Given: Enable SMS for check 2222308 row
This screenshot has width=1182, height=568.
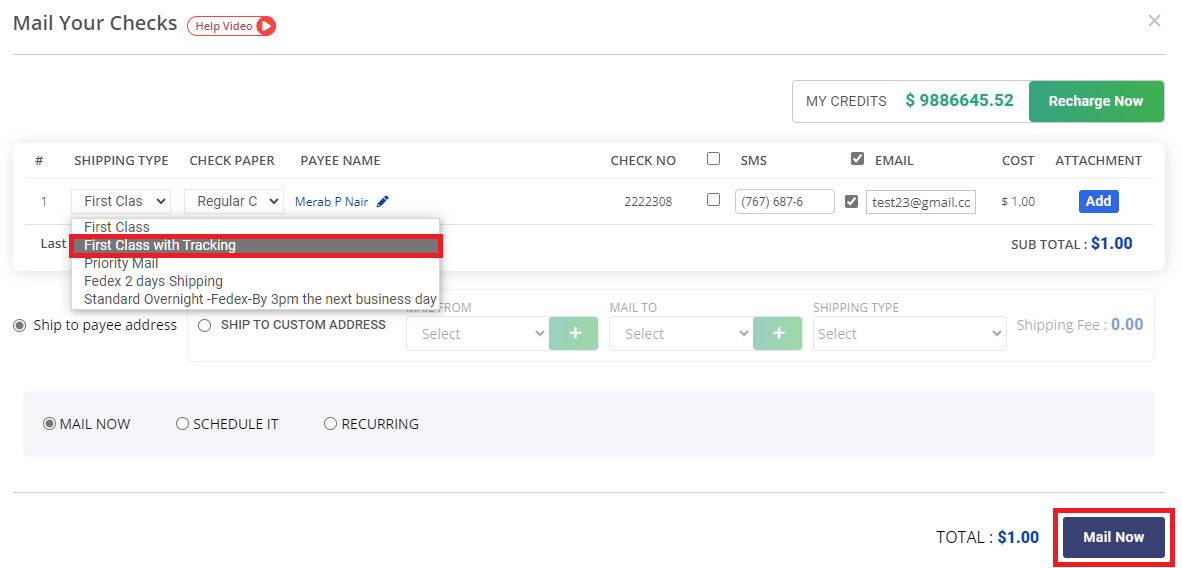Looking at the screenshot, I should point(713,200).
